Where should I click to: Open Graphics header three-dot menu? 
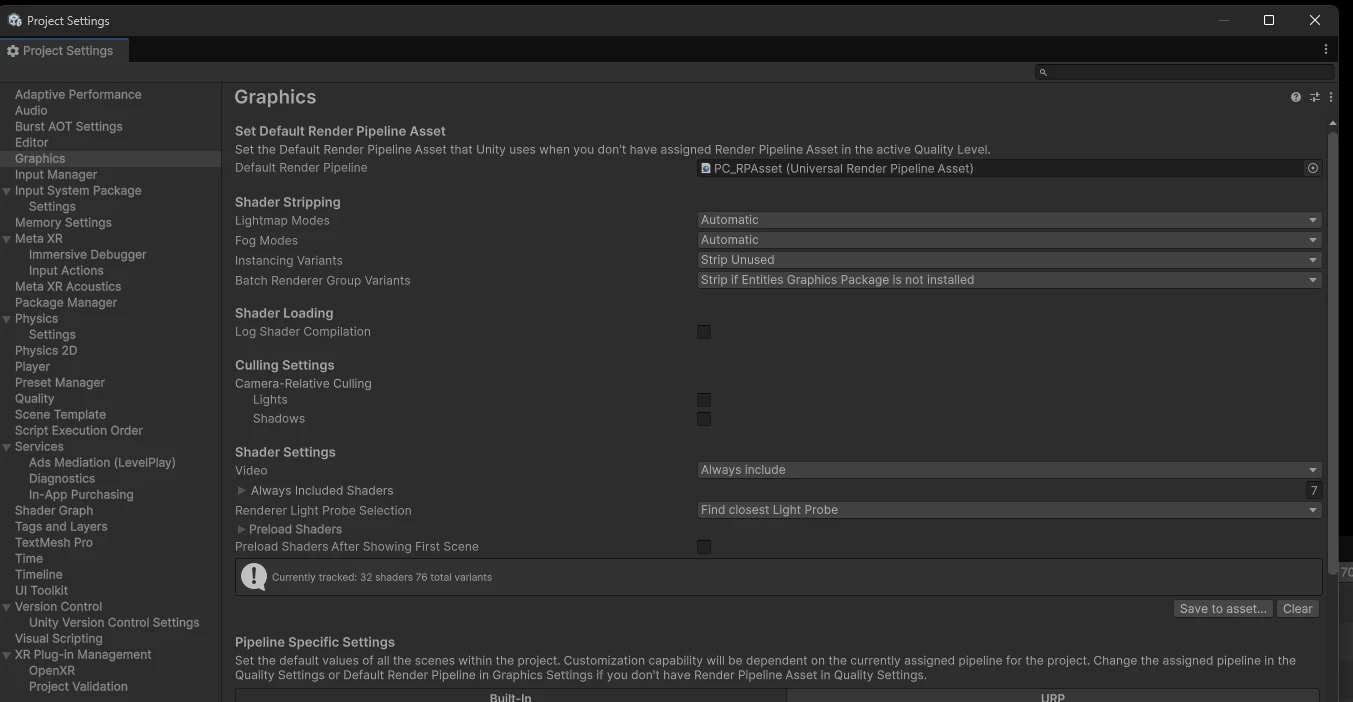[1331, 97]
